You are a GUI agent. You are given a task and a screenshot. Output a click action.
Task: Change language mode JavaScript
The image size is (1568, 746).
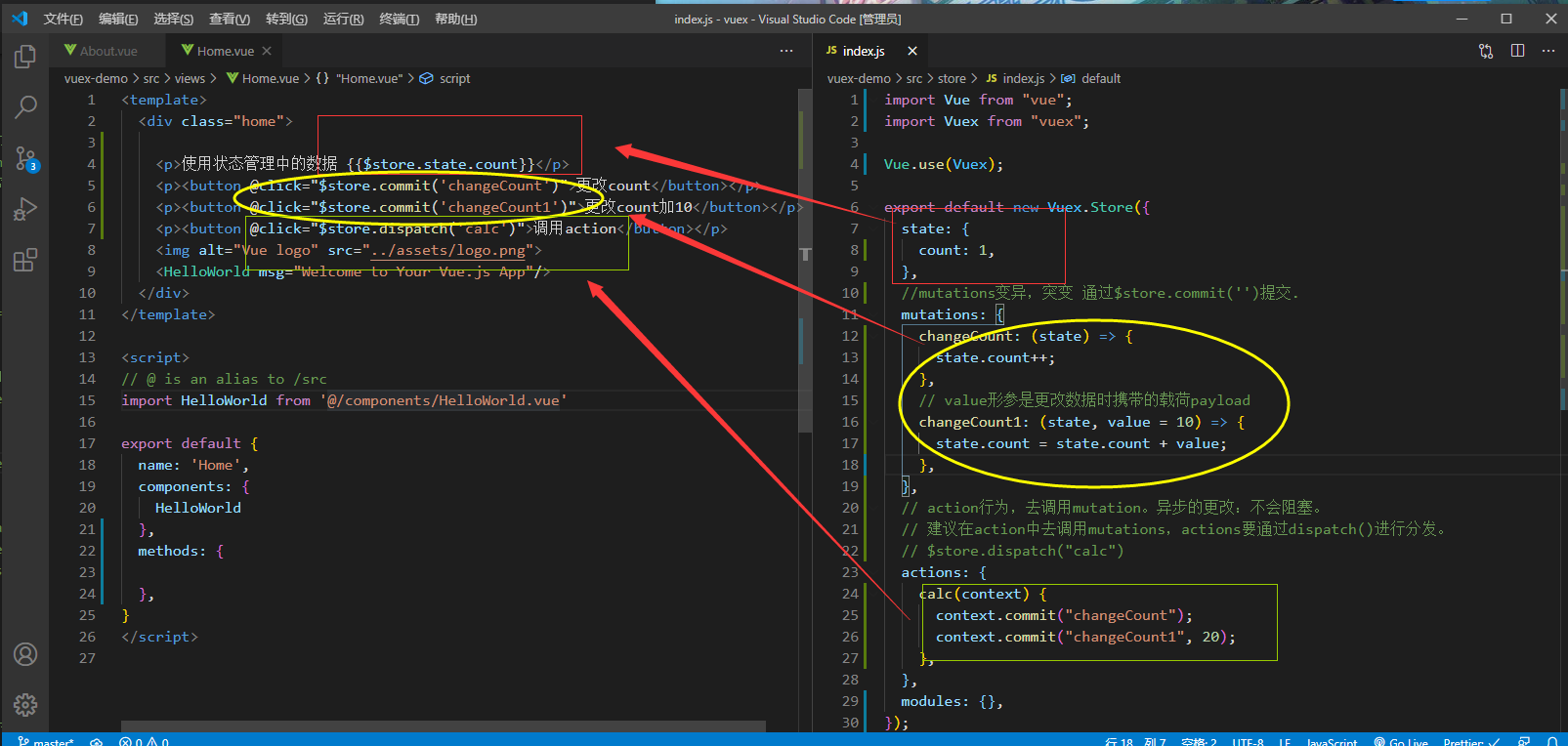click(x=1332, y=742)
